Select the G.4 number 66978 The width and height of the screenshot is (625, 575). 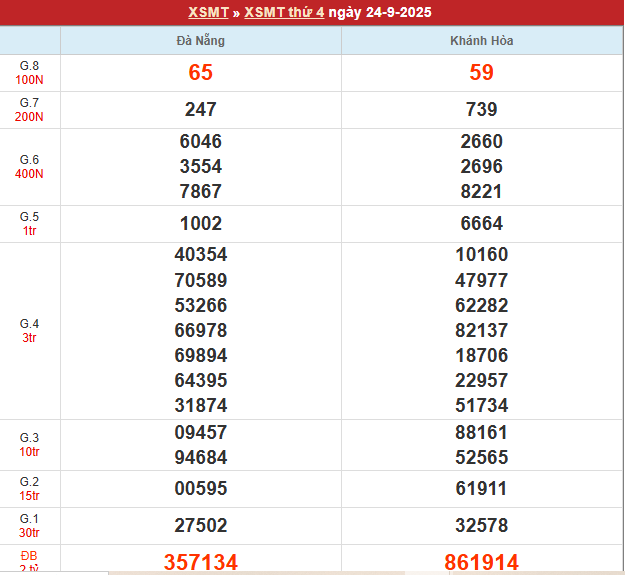[200, 331]
